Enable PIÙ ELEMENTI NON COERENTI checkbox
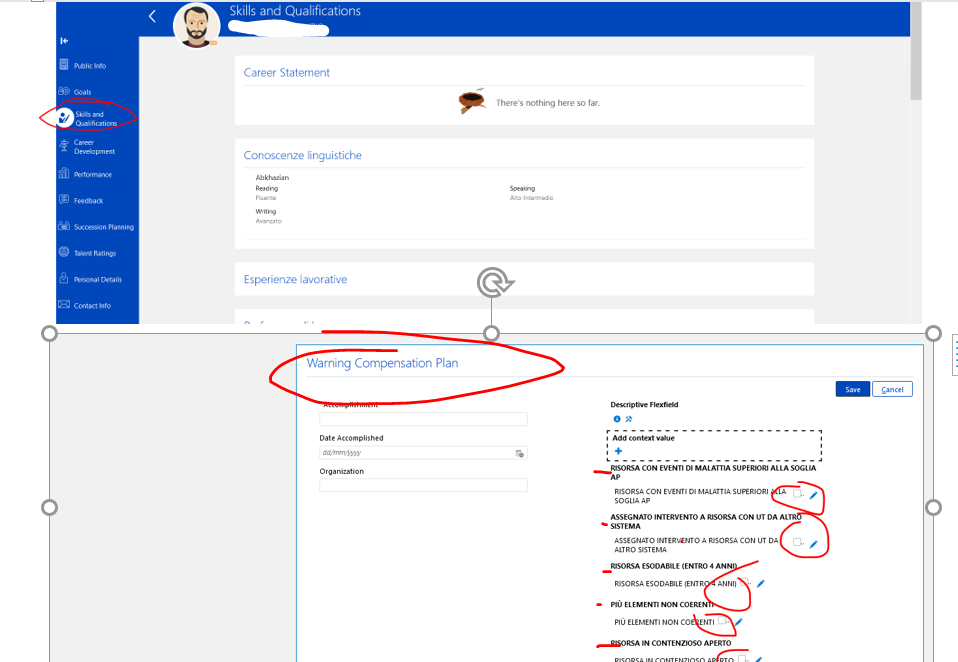Screen dimensions: 958x662 pos(722,620)
